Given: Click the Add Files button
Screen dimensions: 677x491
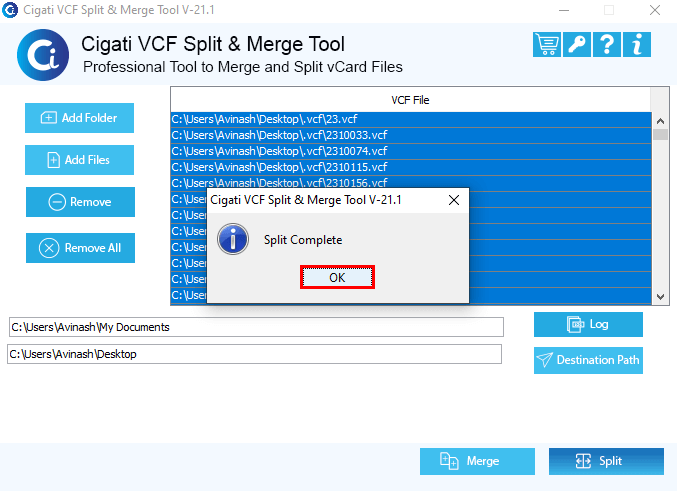Looking at the screenshot, I should coord(79,160).
